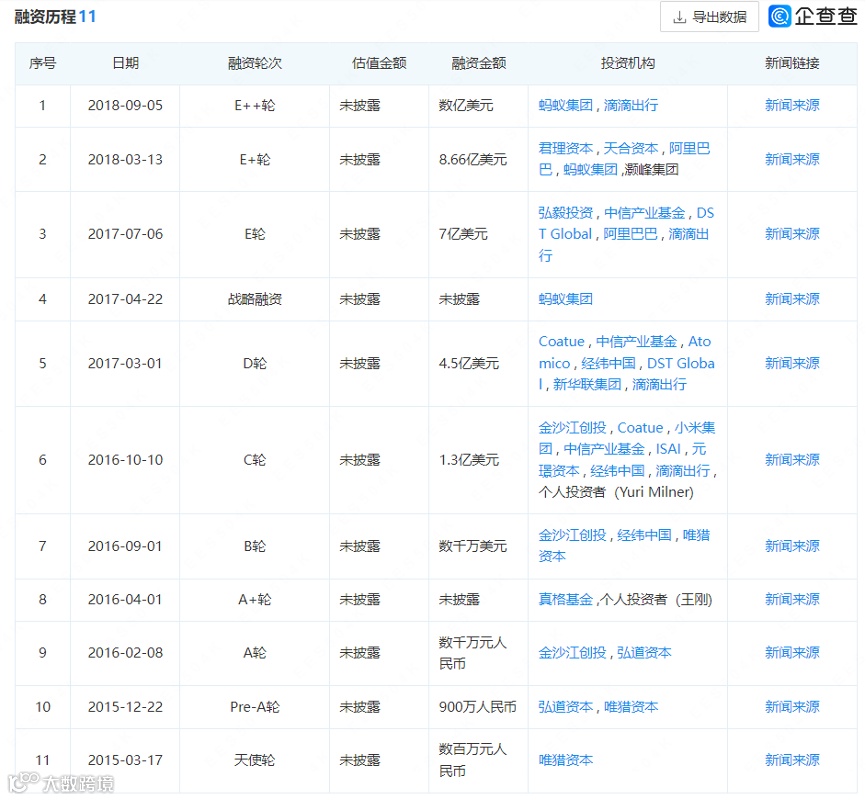Image resolution: width=866 pixels, height=800 pixels.
Task: Open 新闻来源 link for 2018-03-13 row
Action: coord(792,159)
